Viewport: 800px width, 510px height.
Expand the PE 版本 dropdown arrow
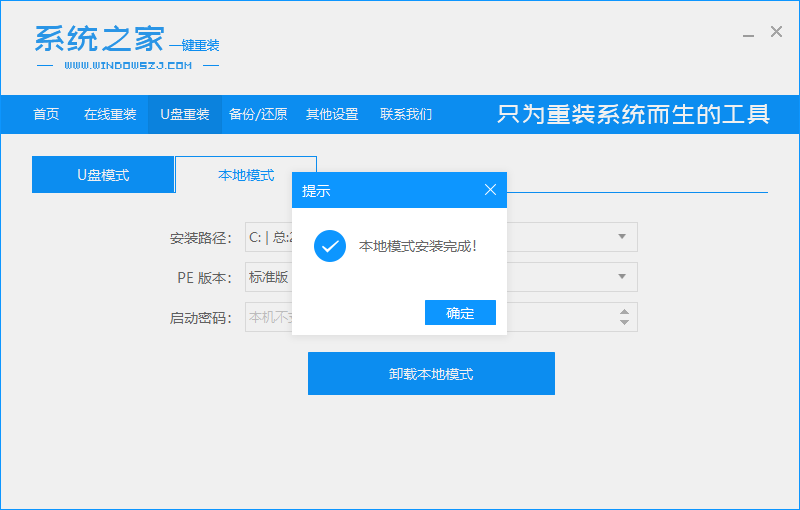click(621, 277)
